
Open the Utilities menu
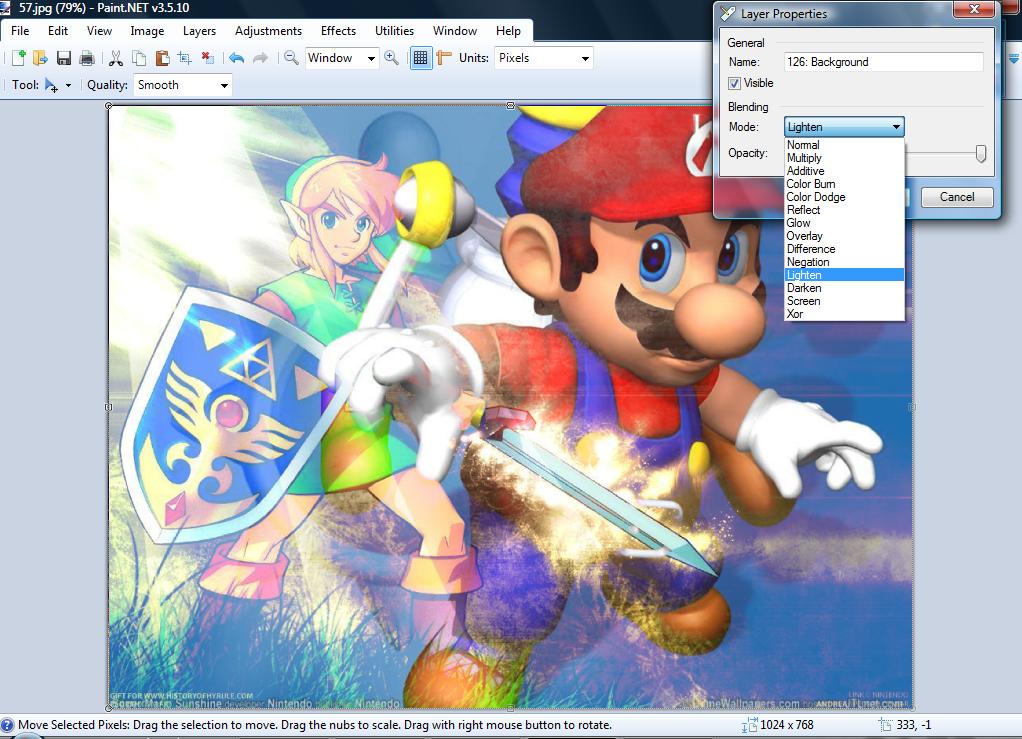pos(394,31)
